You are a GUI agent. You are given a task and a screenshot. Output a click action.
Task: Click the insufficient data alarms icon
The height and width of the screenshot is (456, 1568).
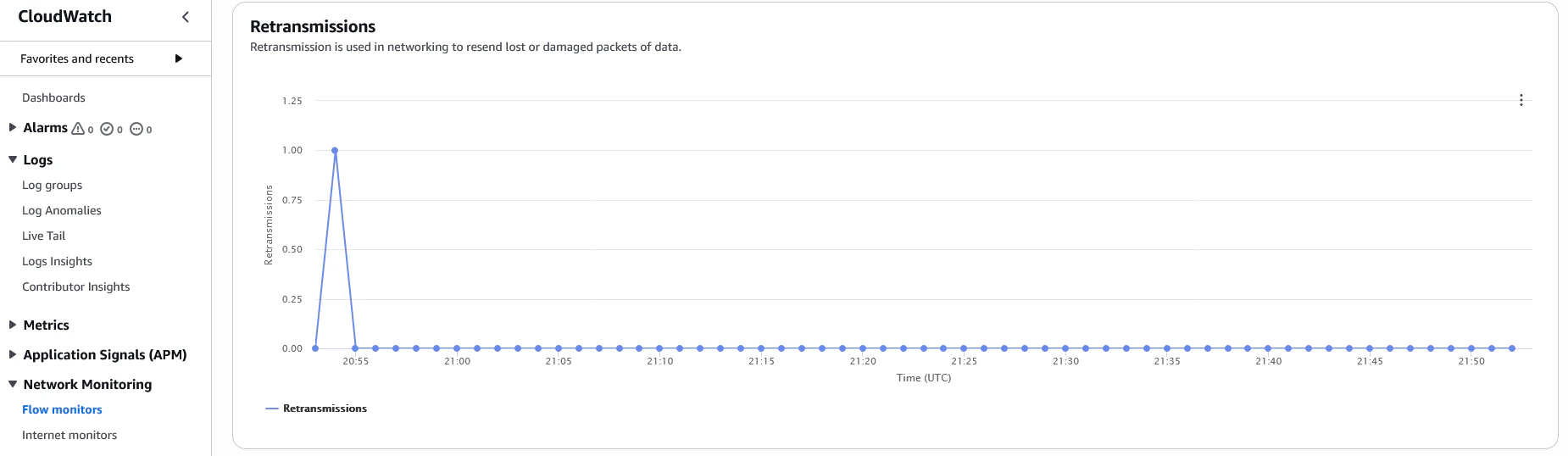click(136, 129)
